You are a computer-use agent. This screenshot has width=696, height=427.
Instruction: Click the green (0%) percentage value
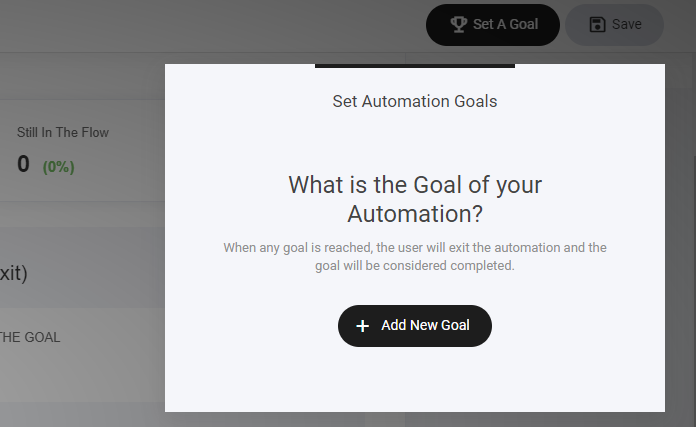tap(58, 167)
